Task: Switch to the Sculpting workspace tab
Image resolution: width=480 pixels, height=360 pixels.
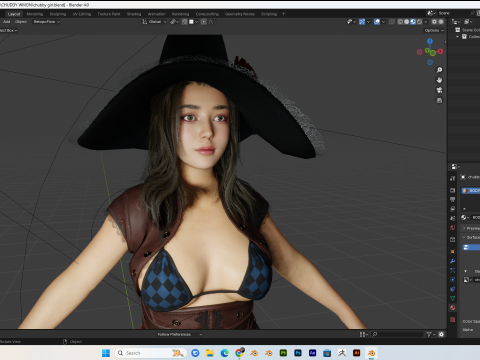Action: pos(58,14)
